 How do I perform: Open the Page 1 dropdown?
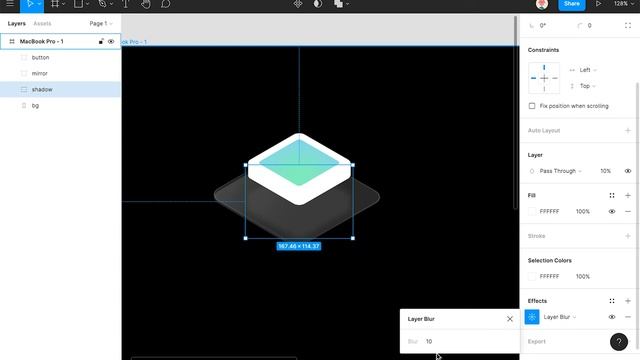coord(101,24)
